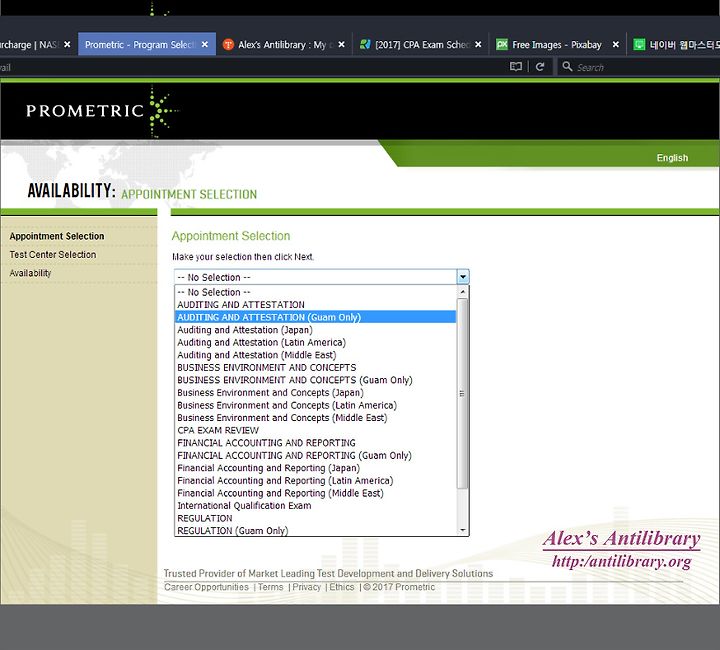Select CPA EXAM REVIEW option

click(x=316, y=430)
